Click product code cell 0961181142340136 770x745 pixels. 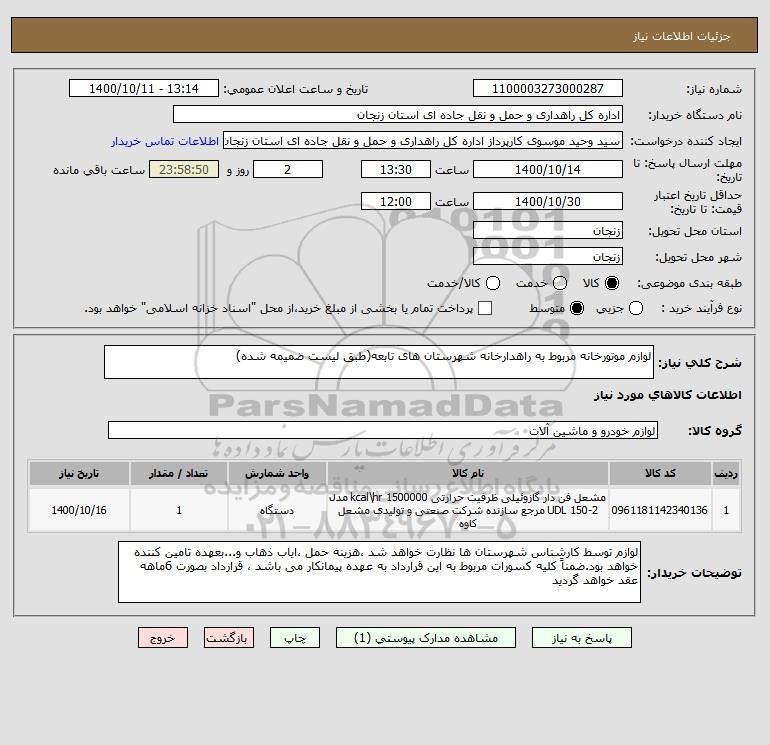tap(660, 510)
